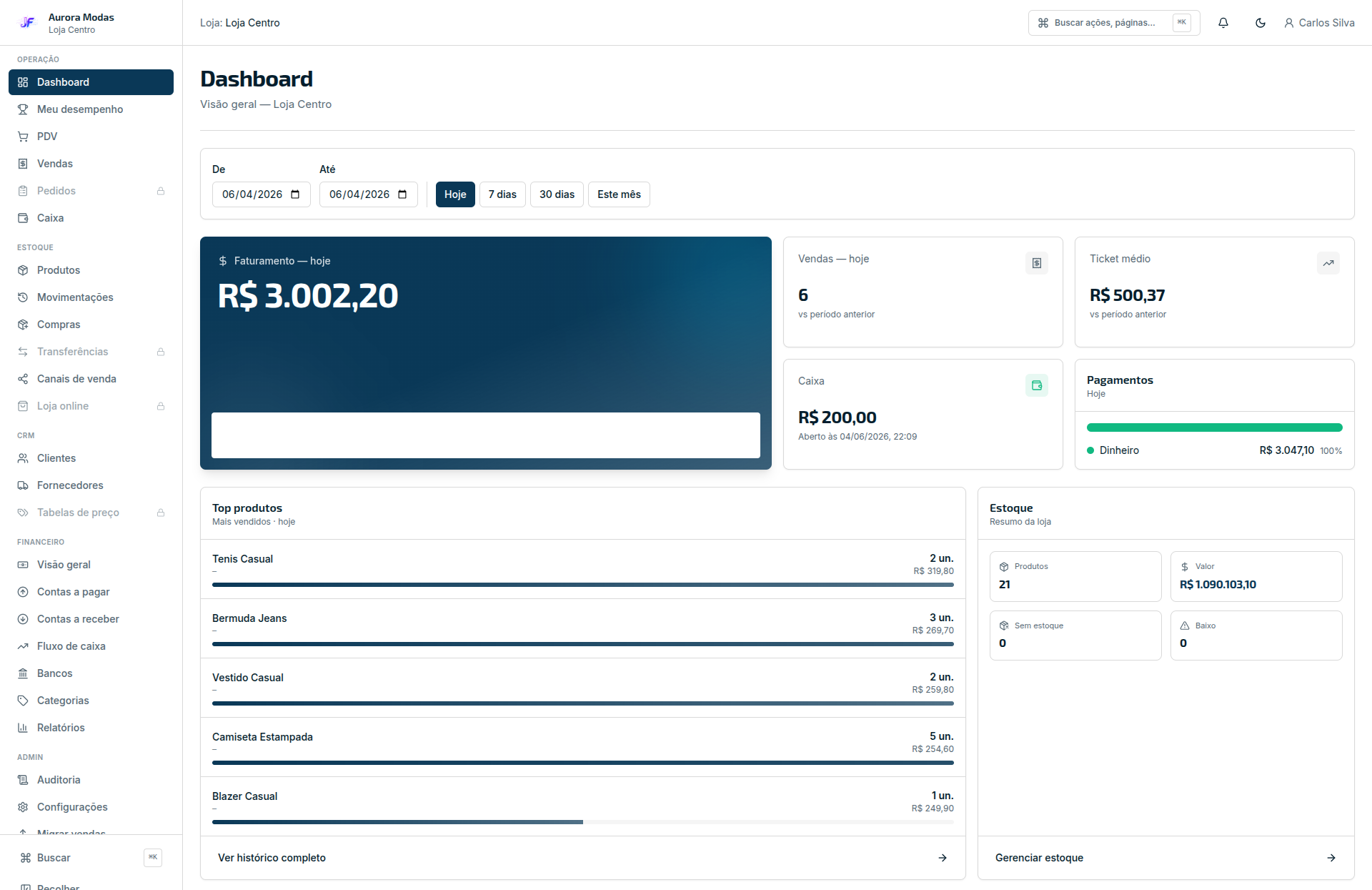
Task: Choose the Este mês filter
Action: click(x=619, y=194)
